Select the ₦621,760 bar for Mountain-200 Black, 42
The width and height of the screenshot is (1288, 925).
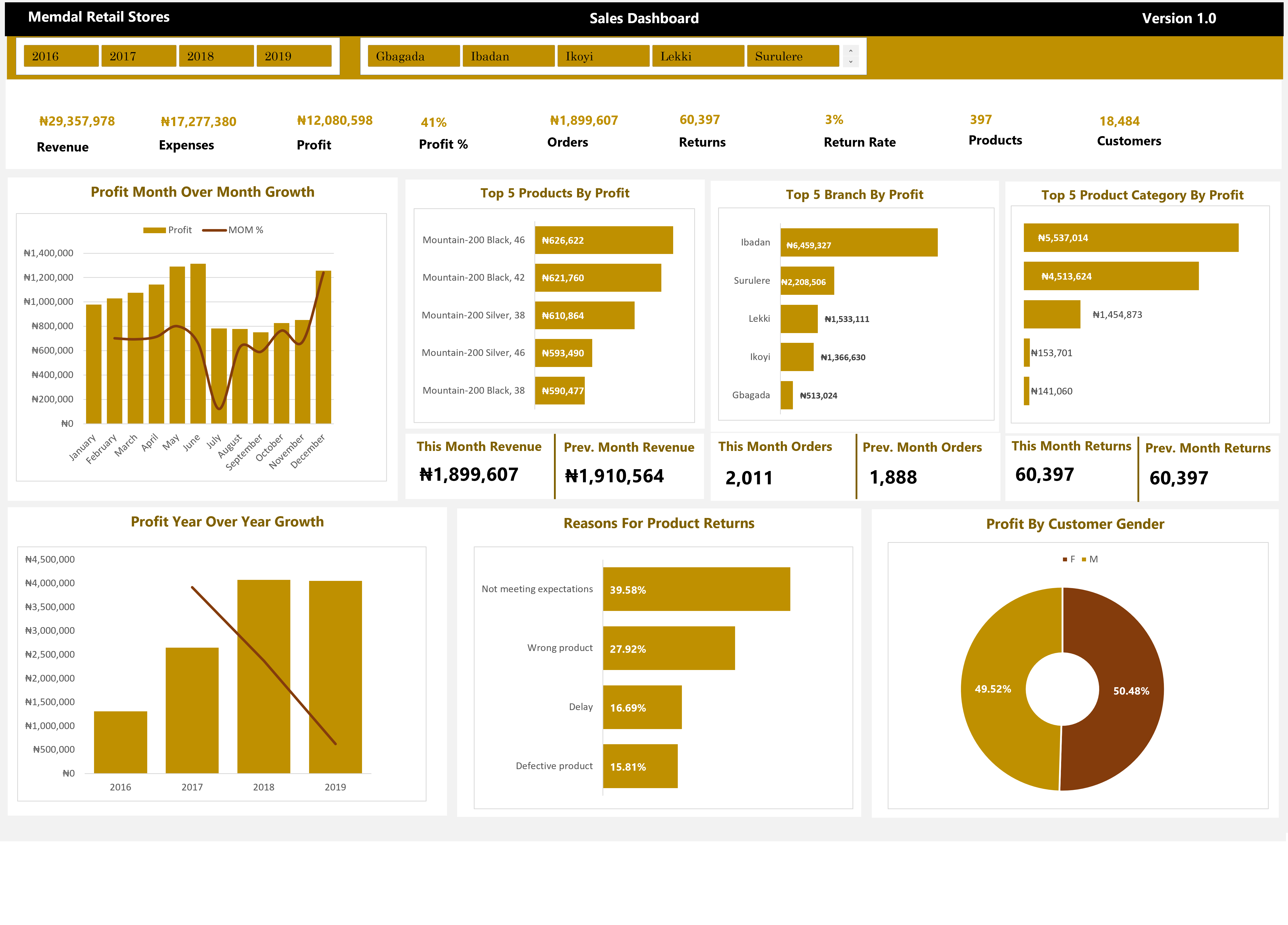point(598,278)
